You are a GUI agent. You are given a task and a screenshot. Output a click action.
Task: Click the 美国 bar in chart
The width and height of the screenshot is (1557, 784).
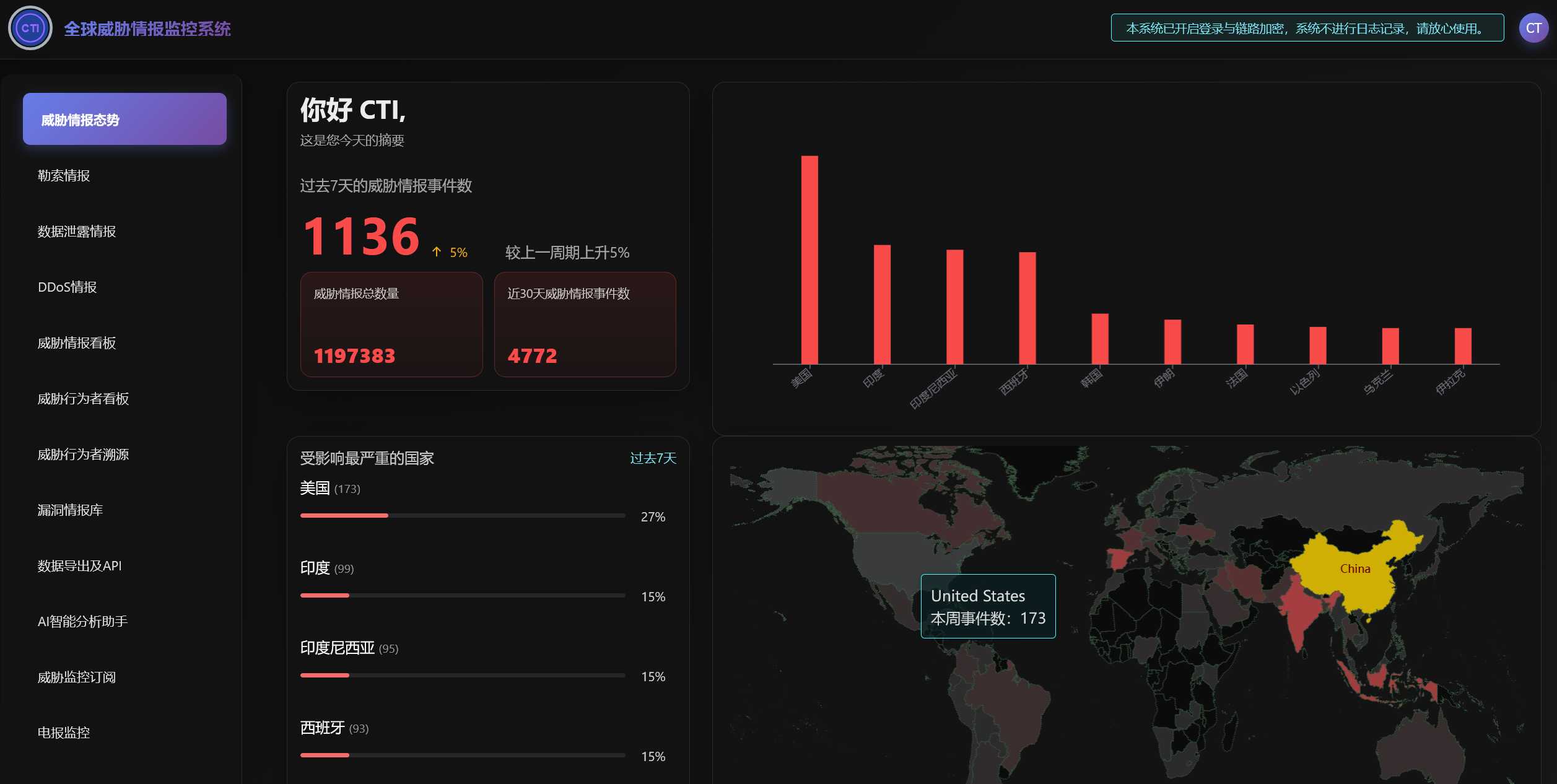coord(809,260)
